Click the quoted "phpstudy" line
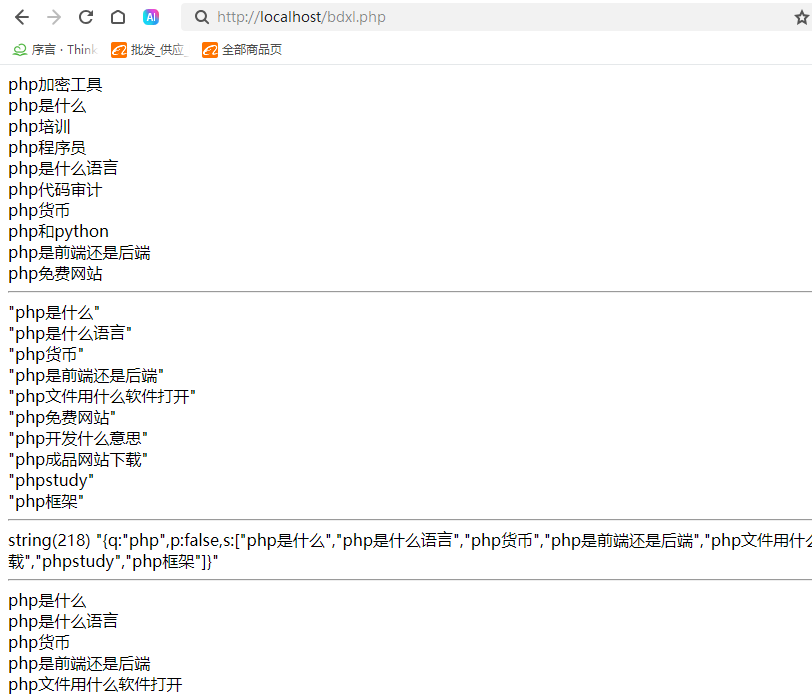The height and width of the screenshot is (695, 812). pyautogui.click(x=51, y=481)
